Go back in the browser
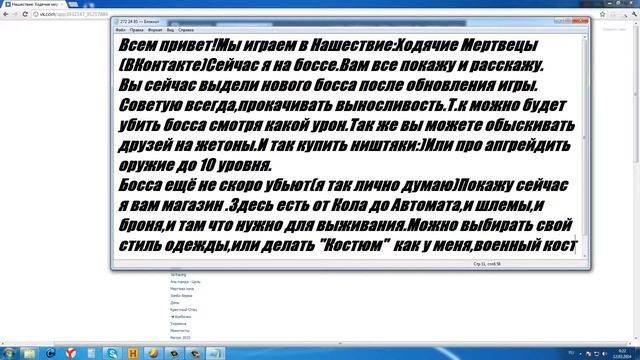 [x=6, y=14]
